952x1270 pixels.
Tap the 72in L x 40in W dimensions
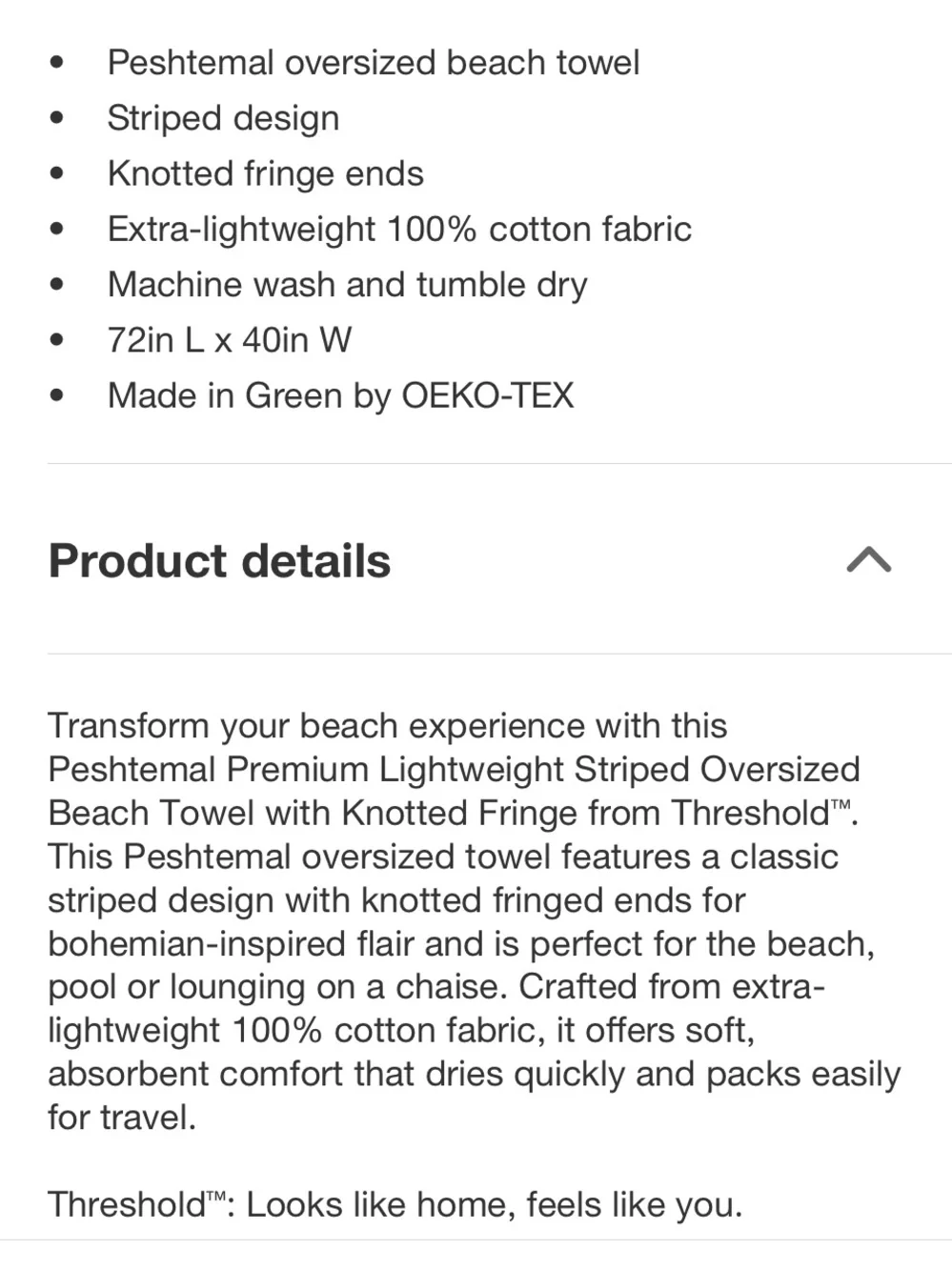(230, 340)
